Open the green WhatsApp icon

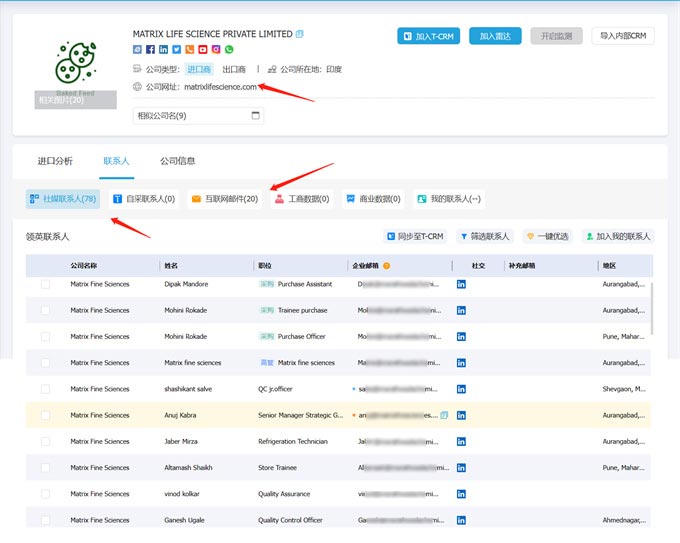229,49
